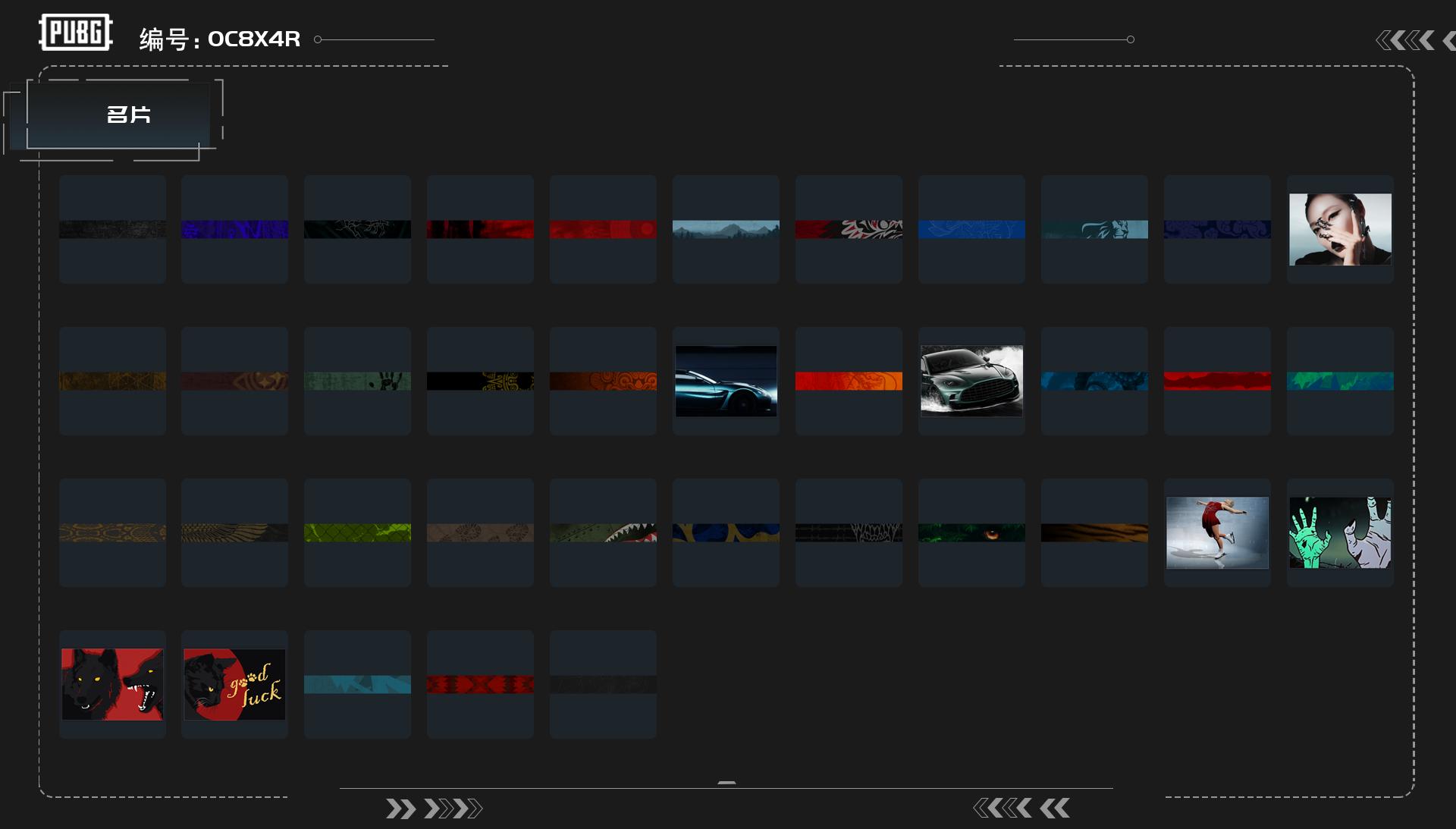Select the teal card with lion head

[1094, 229]
